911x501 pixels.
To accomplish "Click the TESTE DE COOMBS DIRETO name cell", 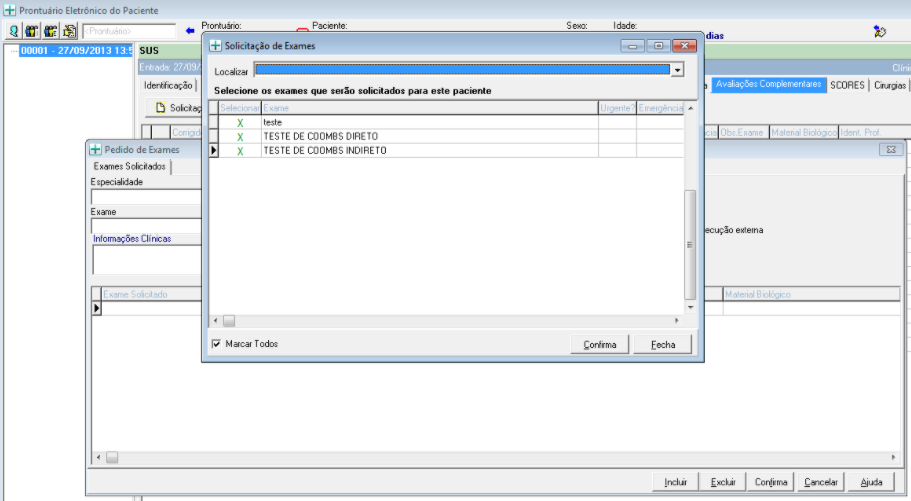I will pos(430,137).
